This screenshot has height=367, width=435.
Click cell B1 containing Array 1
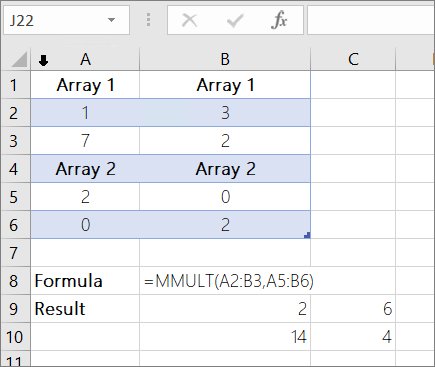225,85
